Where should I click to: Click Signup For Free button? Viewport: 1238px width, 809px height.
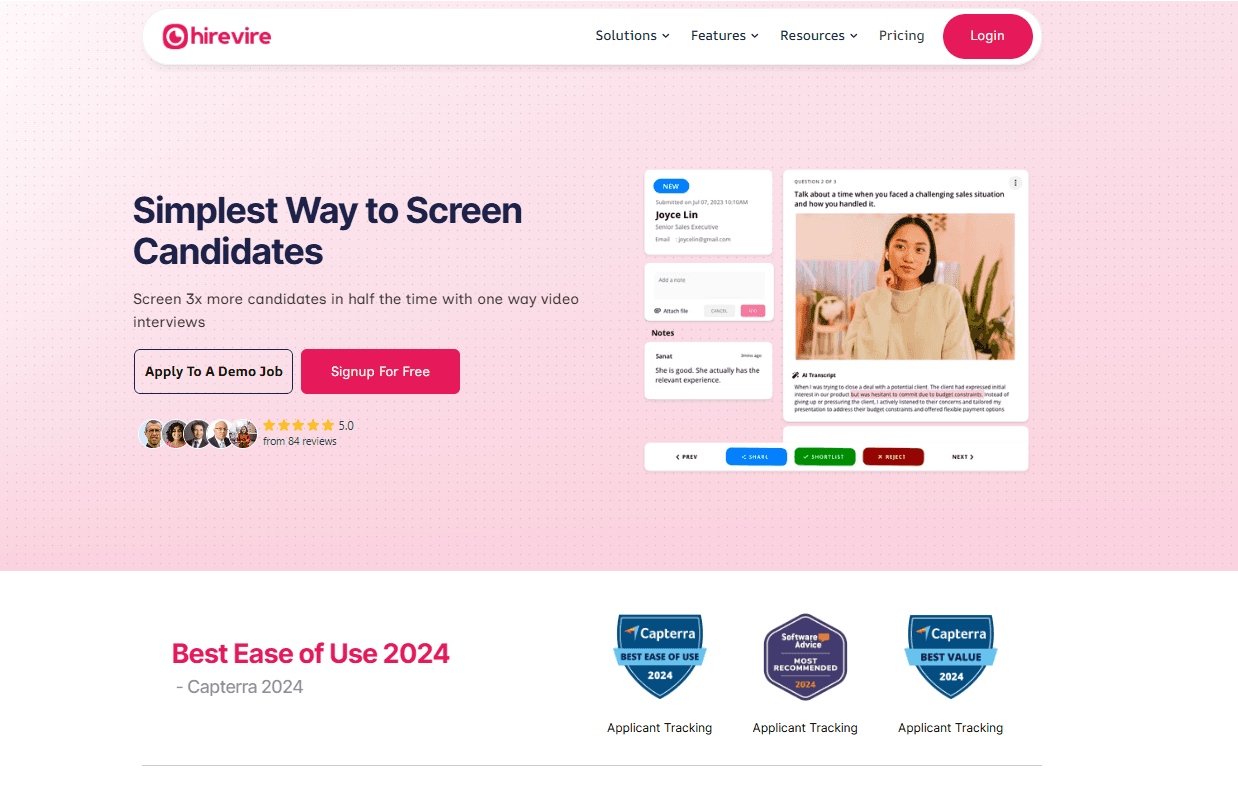click(x=380, y=371)
